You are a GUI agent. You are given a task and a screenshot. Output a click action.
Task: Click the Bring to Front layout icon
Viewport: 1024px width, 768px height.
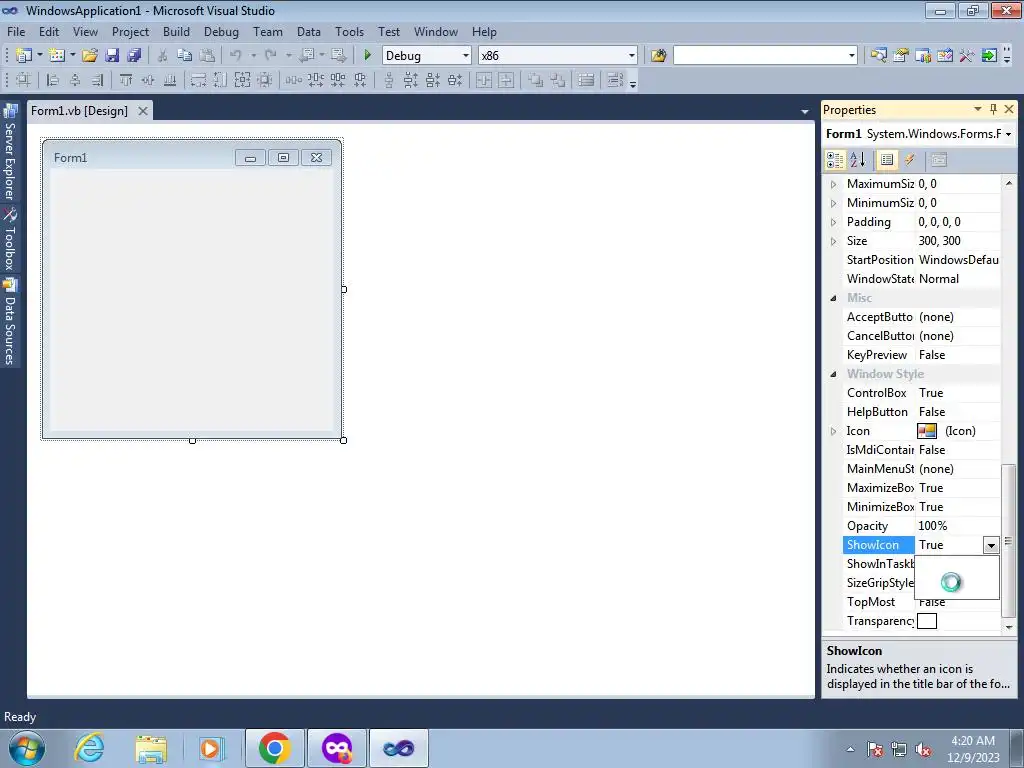(x=536, y=80)
